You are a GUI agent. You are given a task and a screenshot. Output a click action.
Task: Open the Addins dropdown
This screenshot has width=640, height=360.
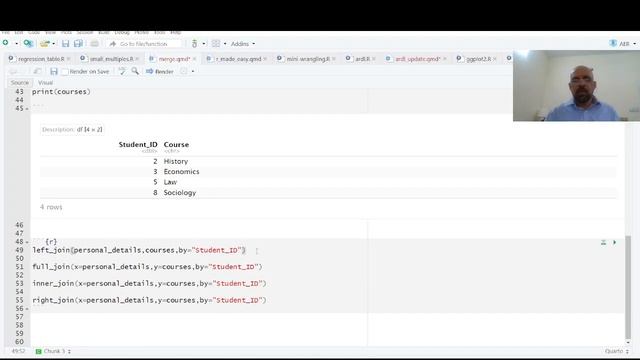click(243, 44)
